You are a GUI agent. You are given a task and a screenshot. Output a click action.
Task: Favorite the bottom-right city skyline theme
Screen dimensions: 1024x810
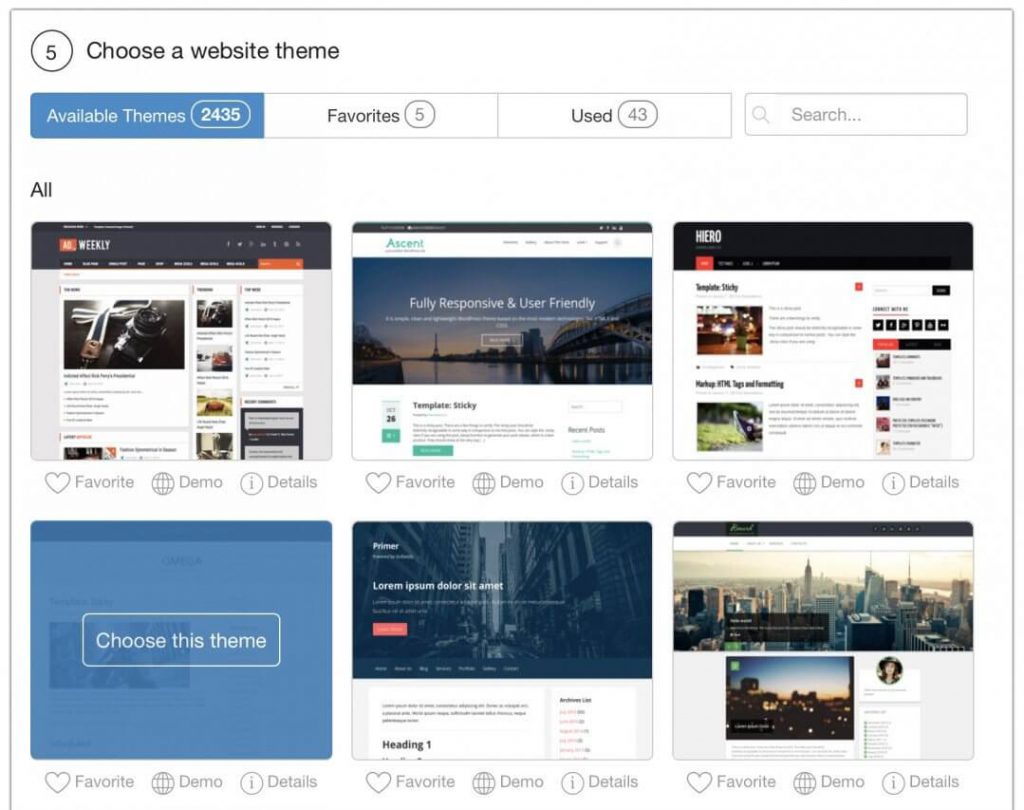tap(700, 782)
